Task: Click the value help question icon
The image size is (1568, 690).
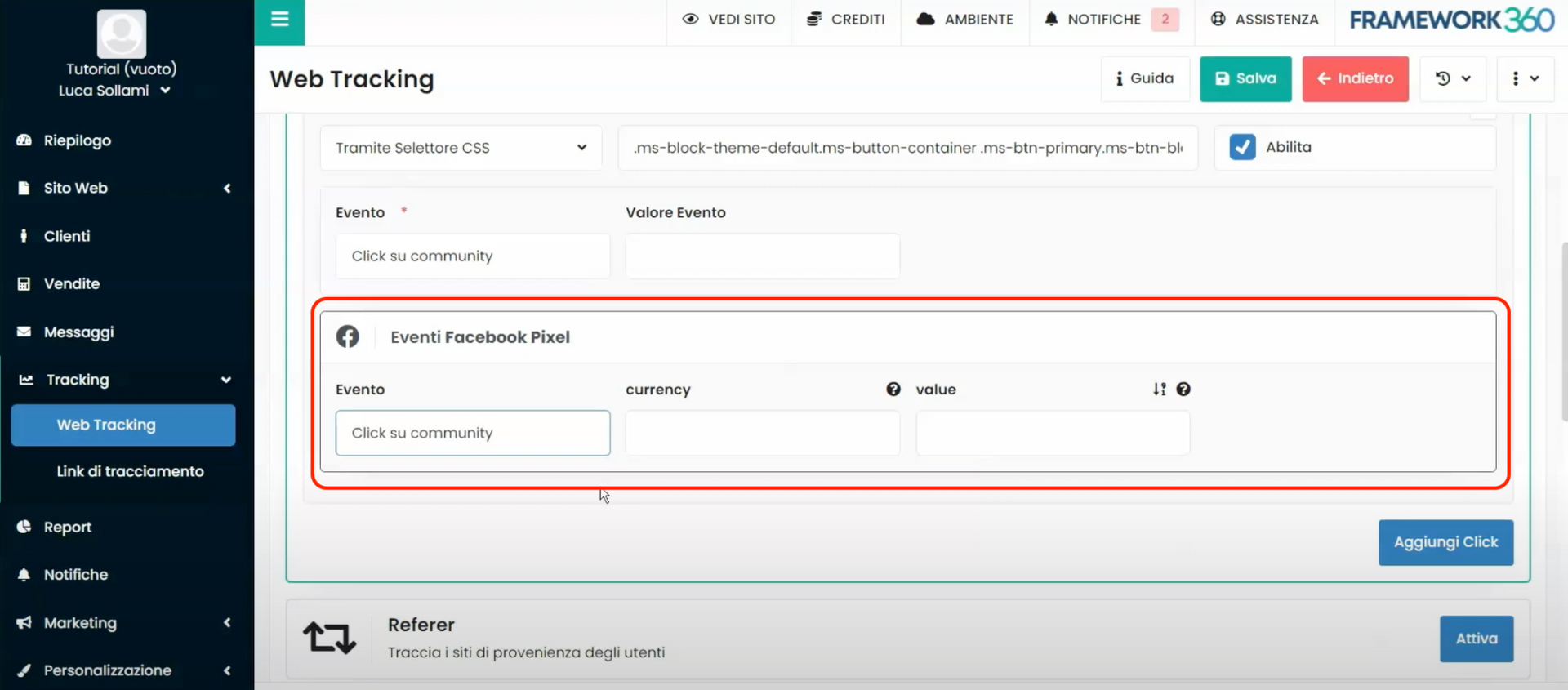Action: (1183, 390)
